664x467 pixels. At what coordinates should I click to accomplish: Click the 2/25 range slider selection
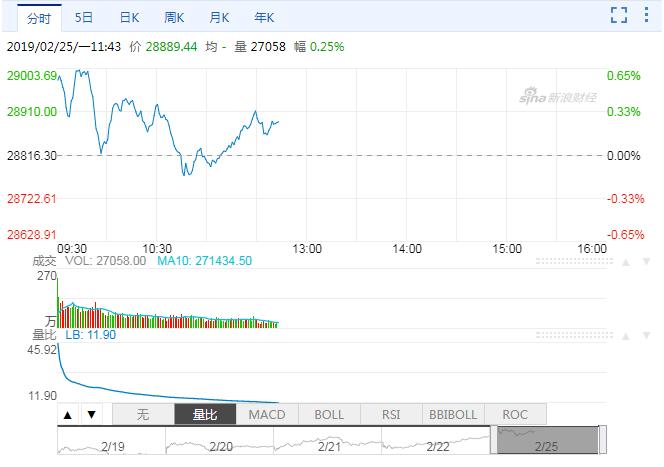point(547,440)
